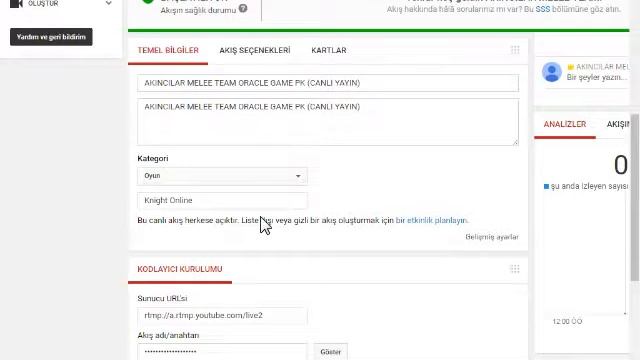The image size is (640, 360).
Task: Click Göster to reveal stream key
Action: tap(331, 352)
